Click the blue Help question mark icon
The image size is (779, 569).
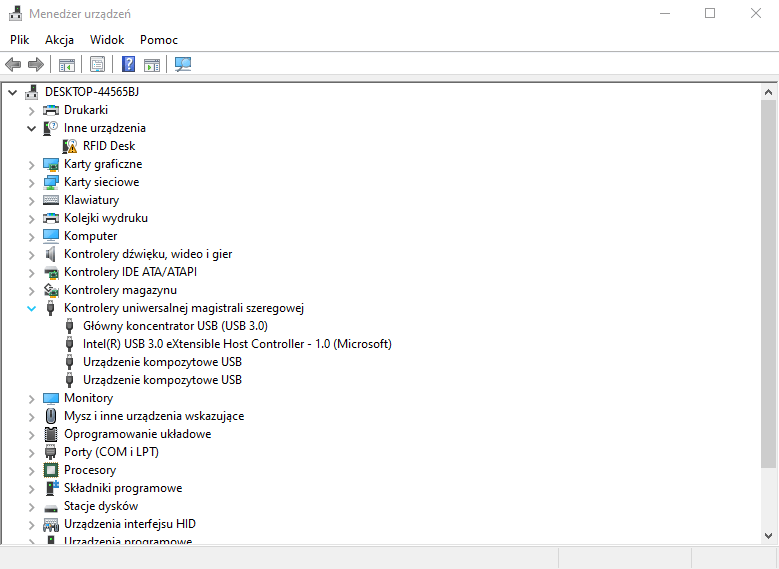(x=128, y=65)
